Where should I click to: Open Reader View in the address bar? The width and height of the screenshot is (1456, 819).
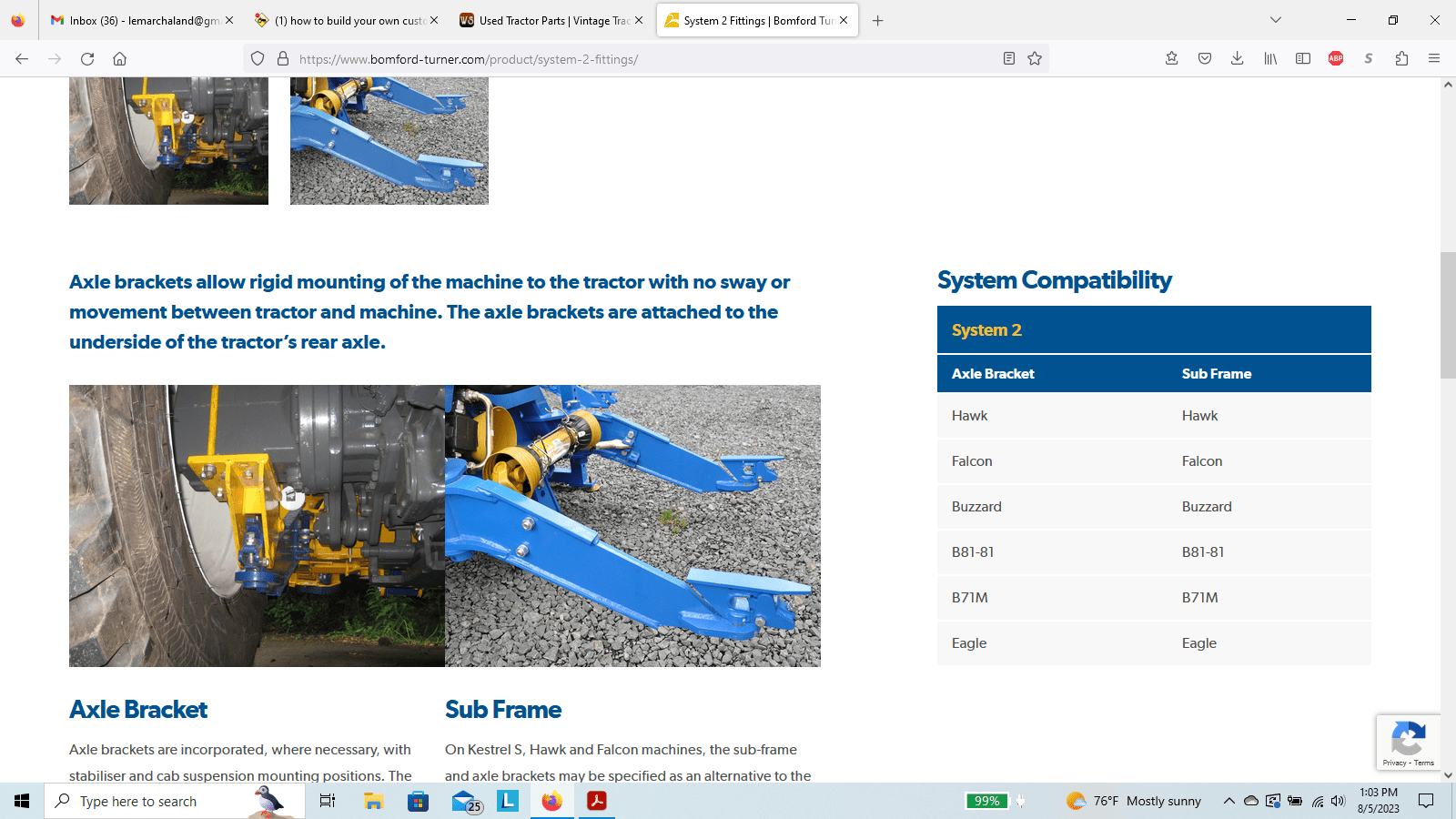[x=1008, y=58]
